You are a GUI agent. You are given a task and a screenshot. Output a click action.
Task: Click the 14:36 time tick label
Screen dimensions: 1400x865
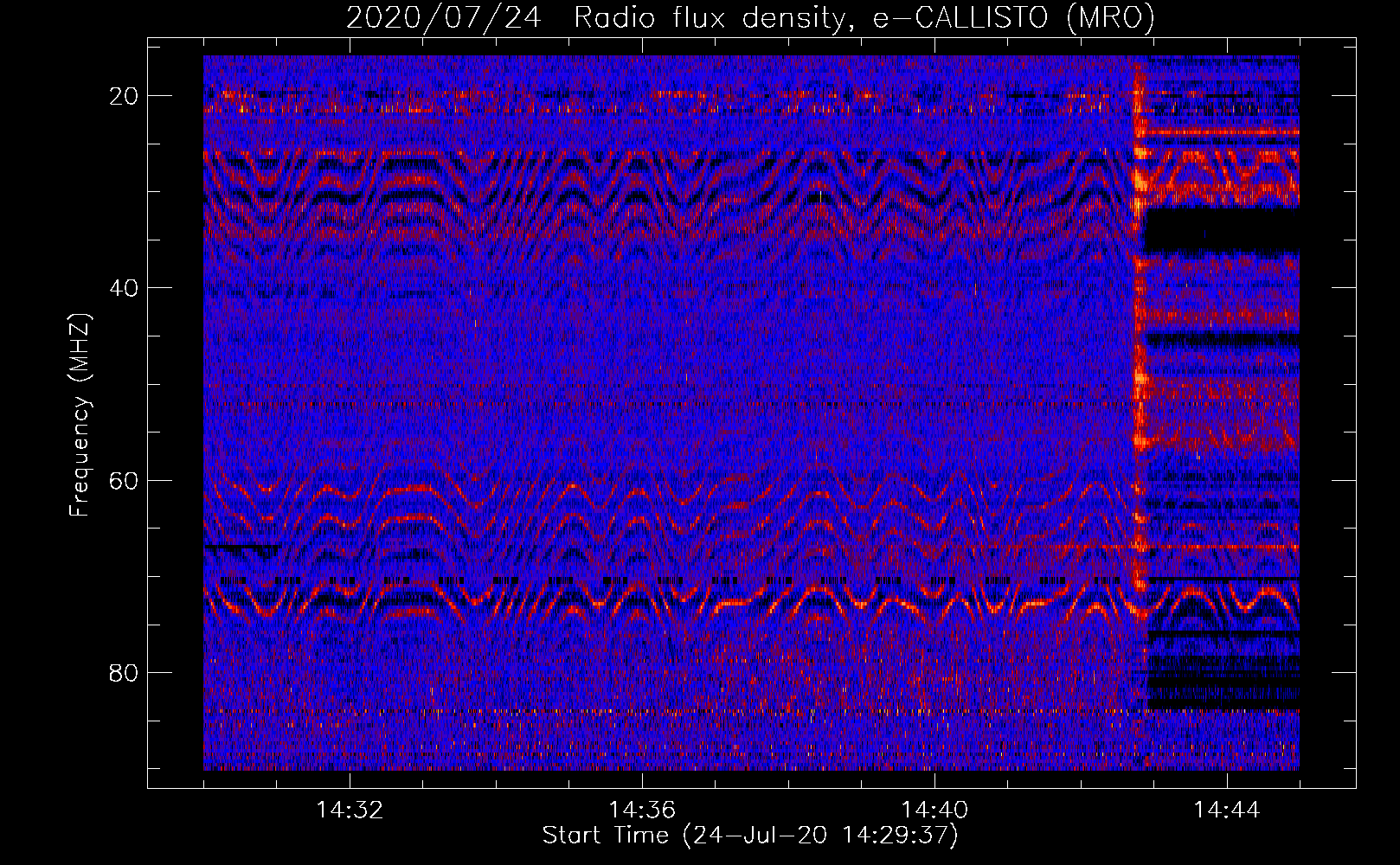point(642,811)
